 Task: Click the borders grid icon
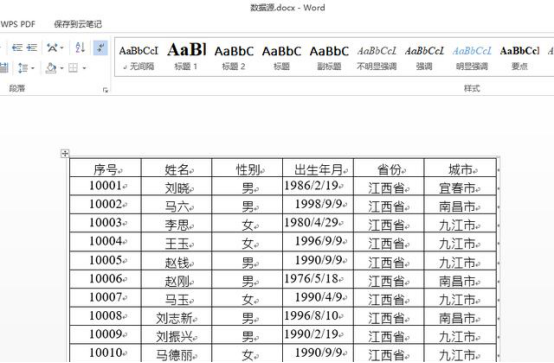pyautogui.click(x=73, y=68)
